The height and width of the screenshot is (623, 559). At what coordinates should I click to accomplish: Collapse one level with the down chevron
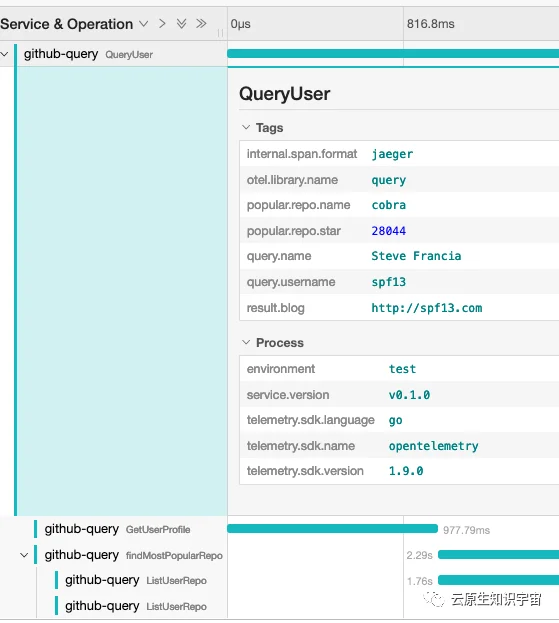(x=143, y=24)
